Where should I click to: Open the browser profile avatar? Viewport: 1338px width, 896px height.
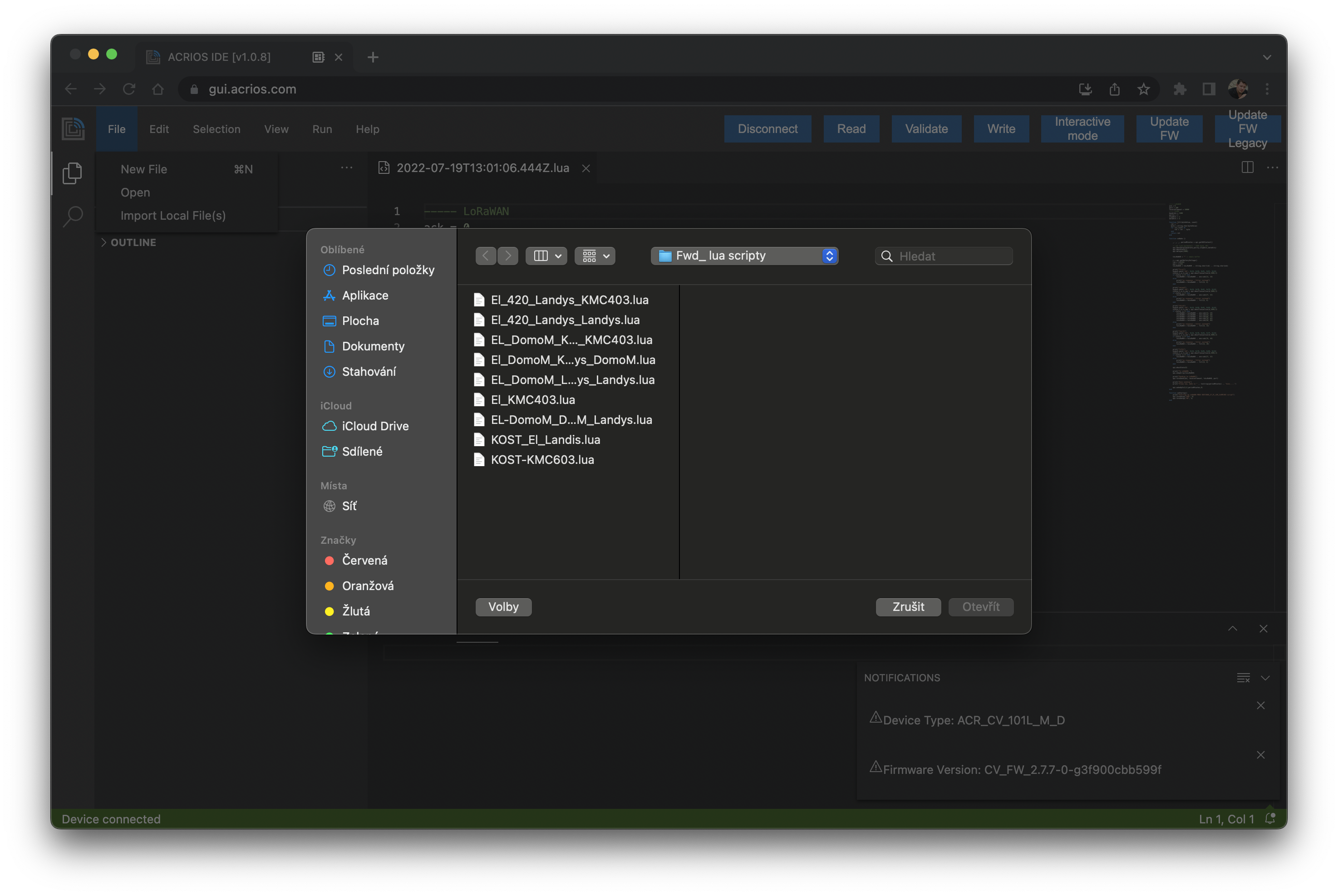(1238, 89)
